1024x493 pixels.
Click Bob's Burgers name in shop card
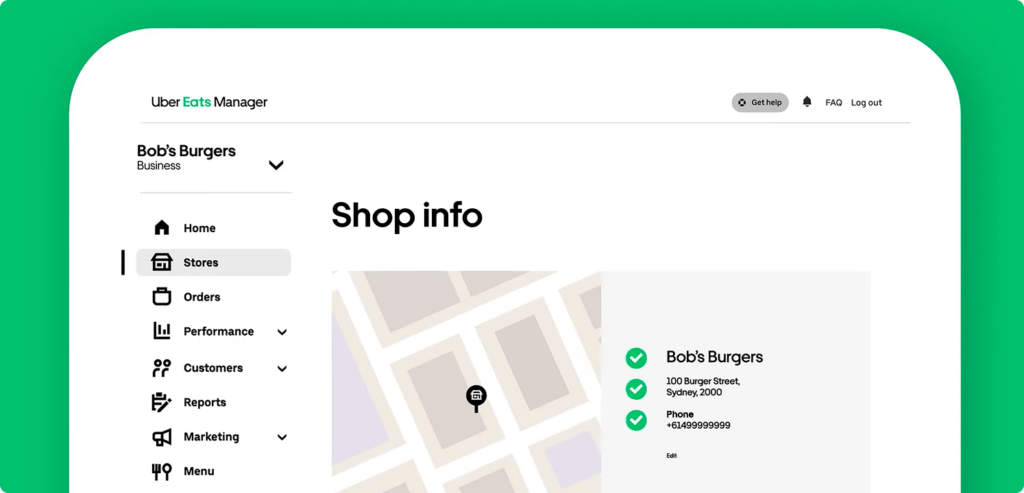point(714,357)
